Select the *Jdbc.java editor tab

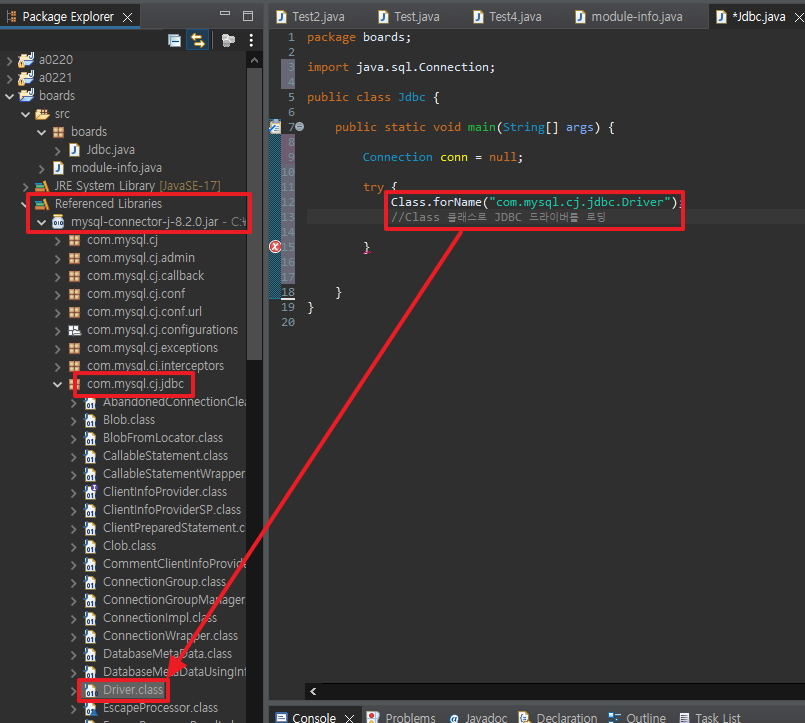753,17
